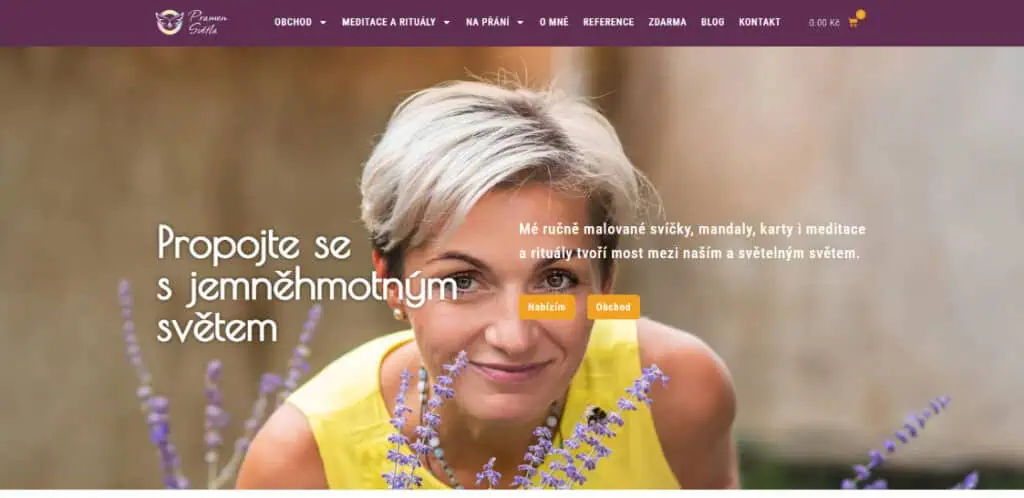Click the orange Obchod hero button

613,307
